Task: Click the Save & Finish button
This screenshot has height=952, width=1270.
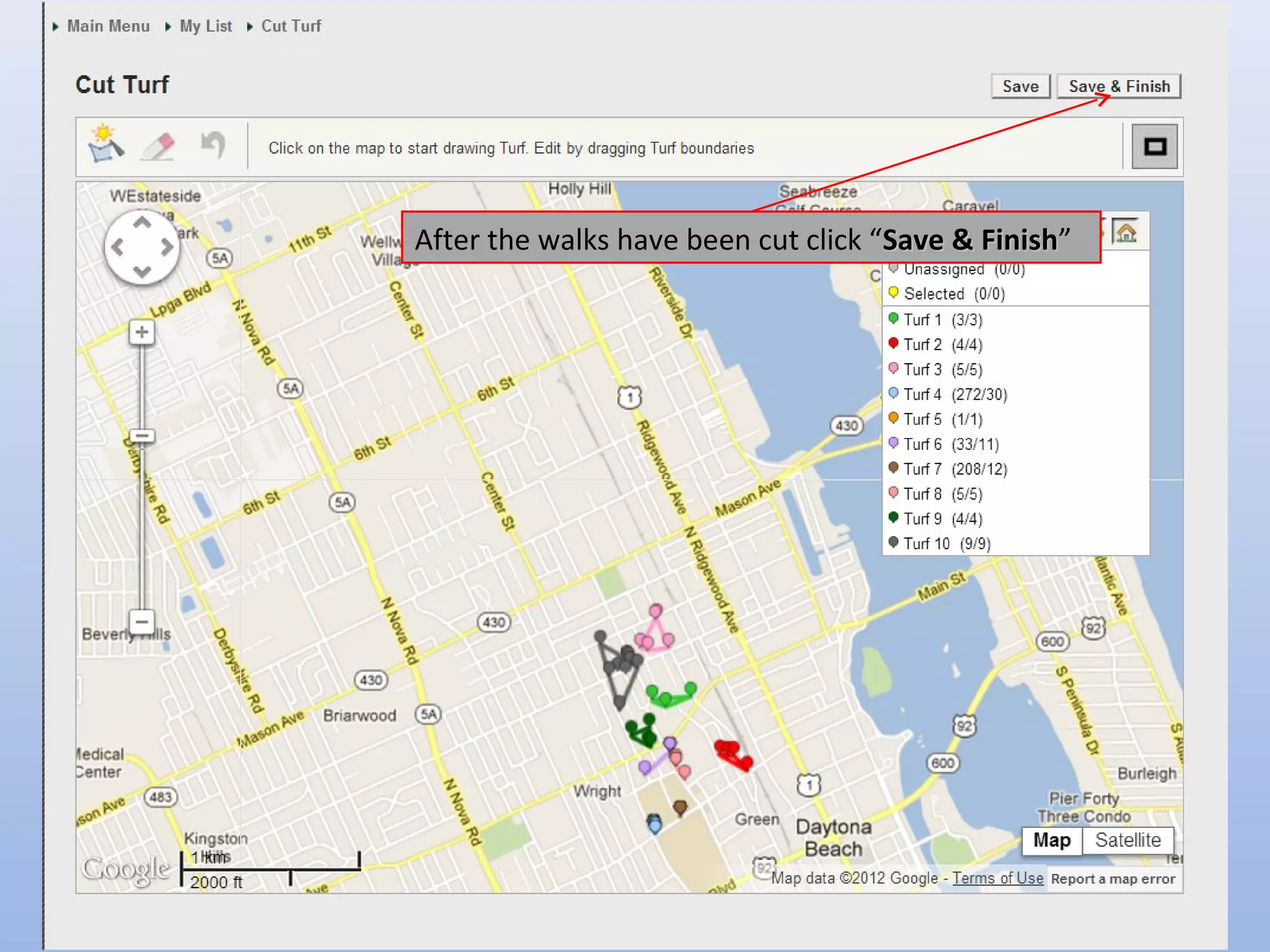Action: 1119,86
